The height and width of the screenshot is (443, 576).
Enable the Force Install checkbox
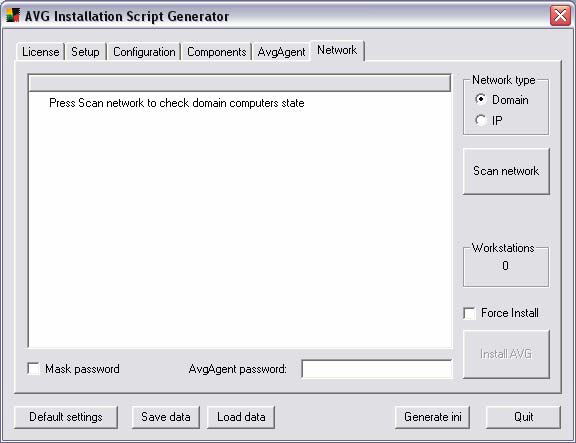click(x=501, y=313)
